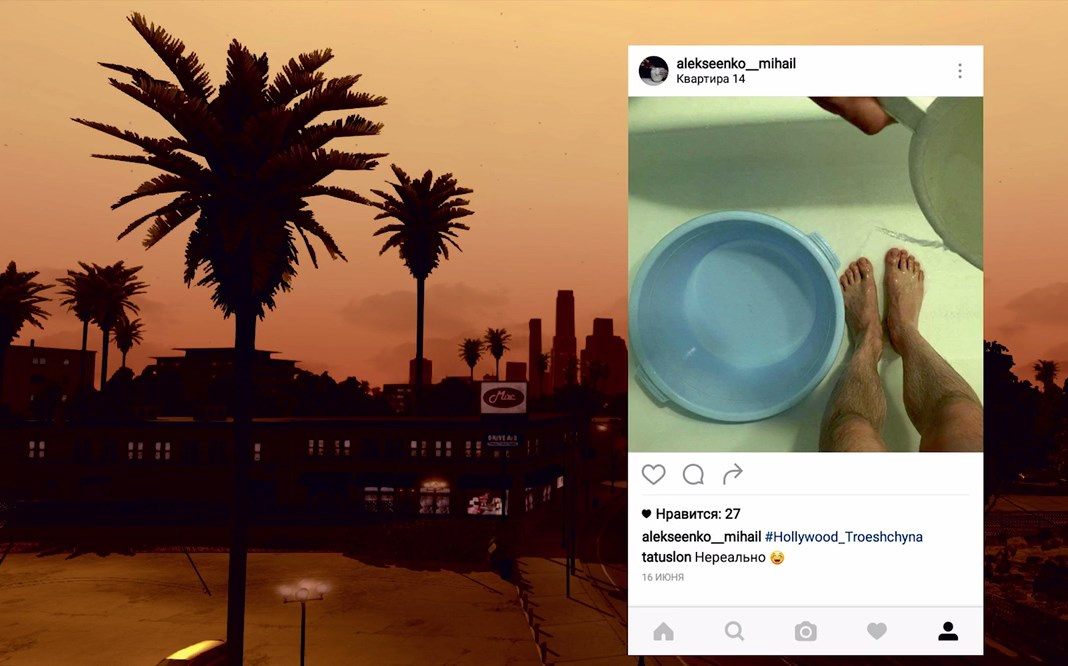Click the 16 июня post date
This screenshot has width=1068, height=666.
click(663, 577)
